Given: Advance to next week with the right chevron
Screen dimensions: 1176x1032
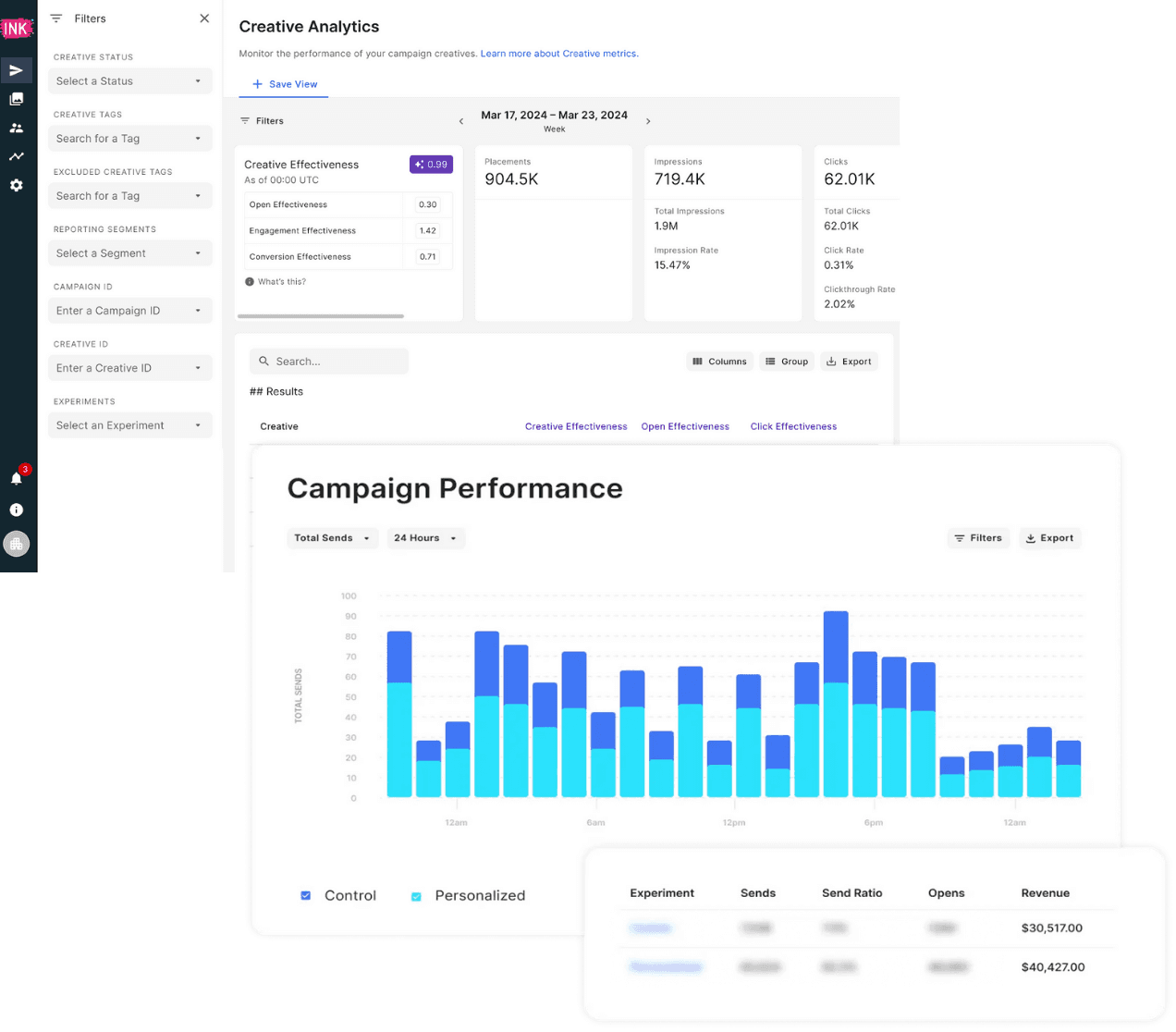Looking at the screenshot, I should (x=648, y=120).
